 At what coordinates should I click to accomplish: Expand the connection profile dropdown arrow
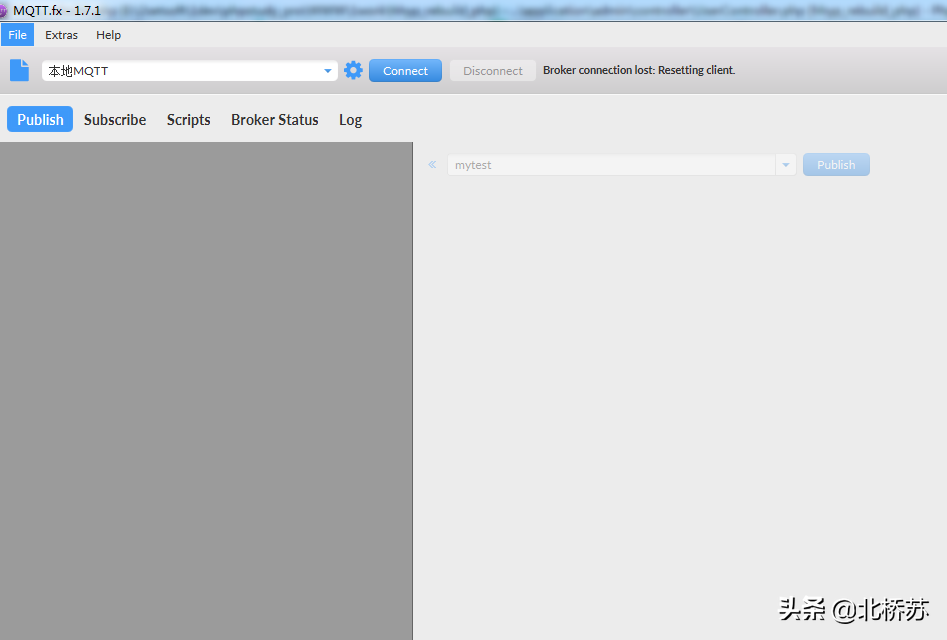click(x=327, y=71)
